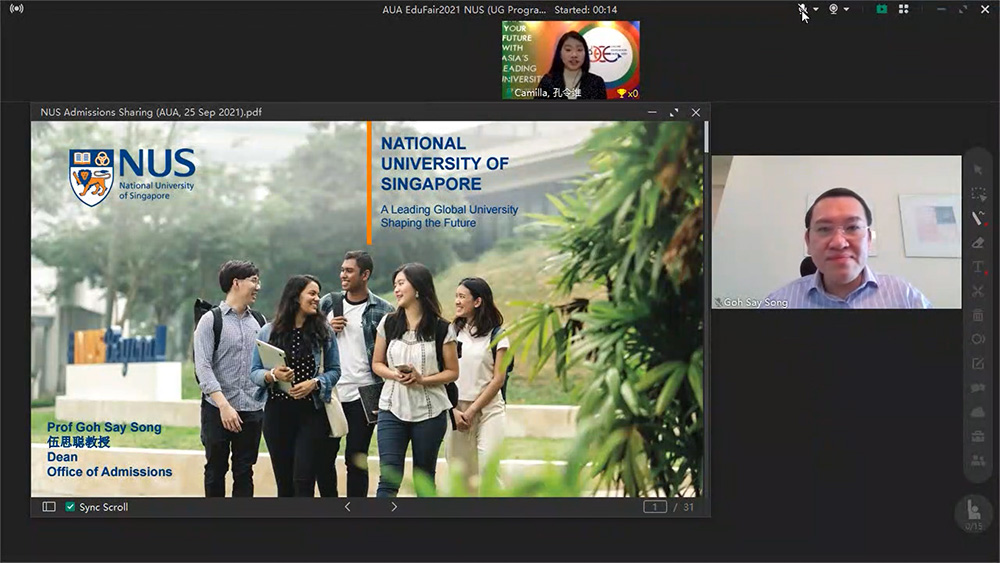Open the camera options dropdown arrow
The height and width of the screenshot is (563, 1000).
tap(846, 10)
